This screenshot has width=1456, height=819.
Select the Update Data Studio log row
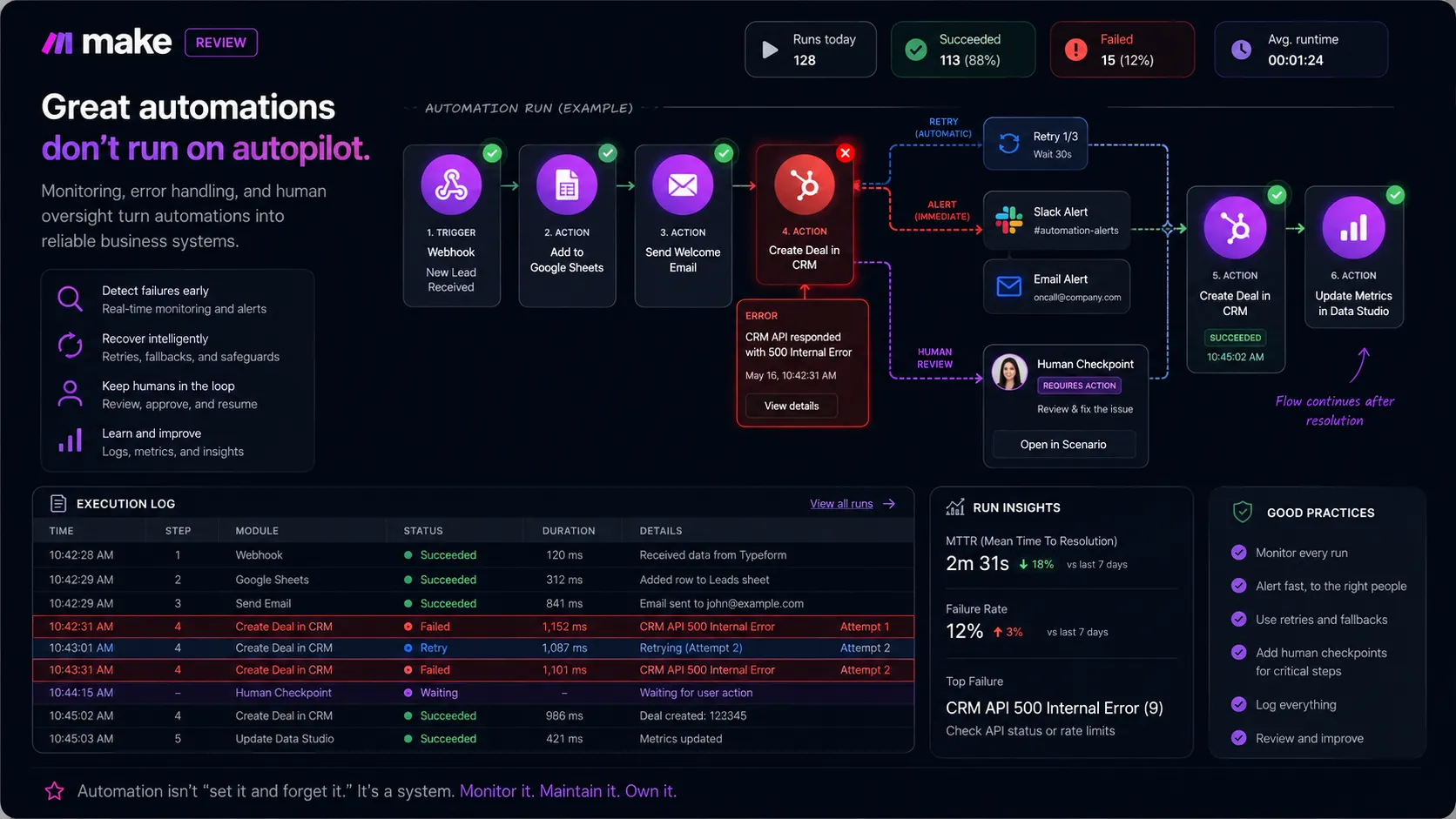coord(474,739)
